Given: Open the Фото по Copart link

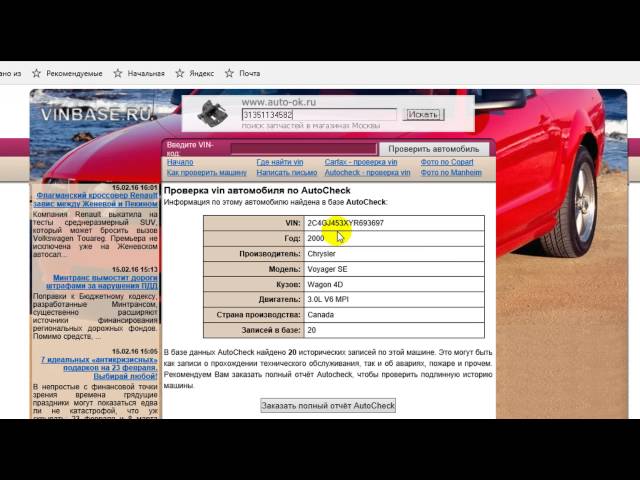Looking at the screenshot, I should click(447, 162).
